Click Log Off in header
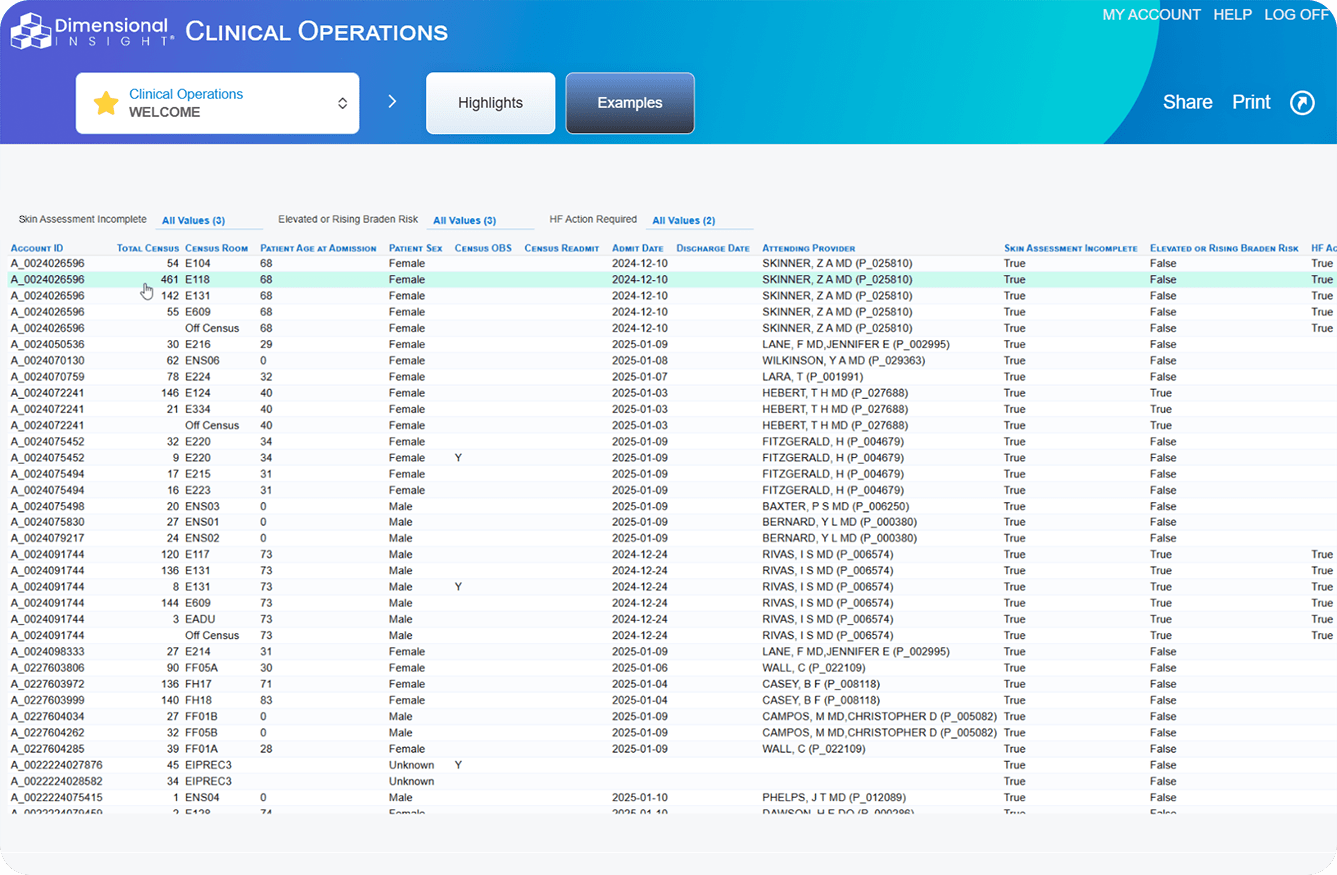1337x875 pixels. [1296, 15]
